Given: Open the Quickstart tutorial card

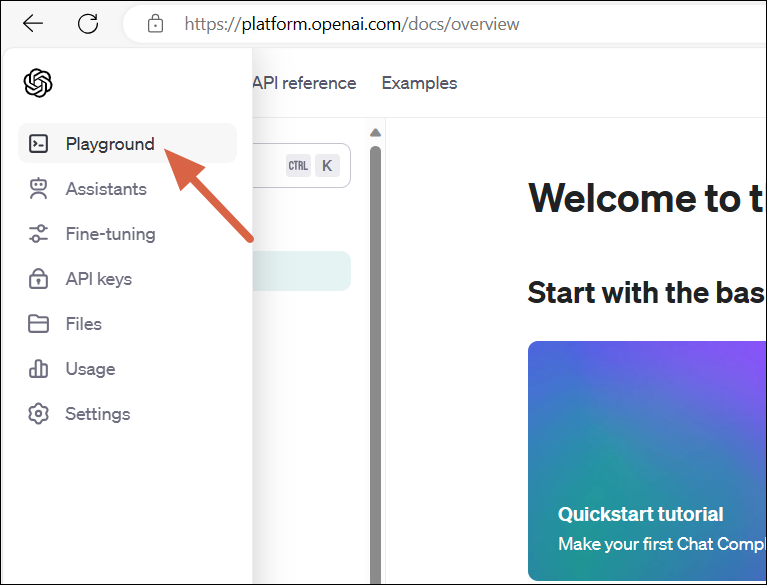Looking at the screenshot, I should coord(647,460).
